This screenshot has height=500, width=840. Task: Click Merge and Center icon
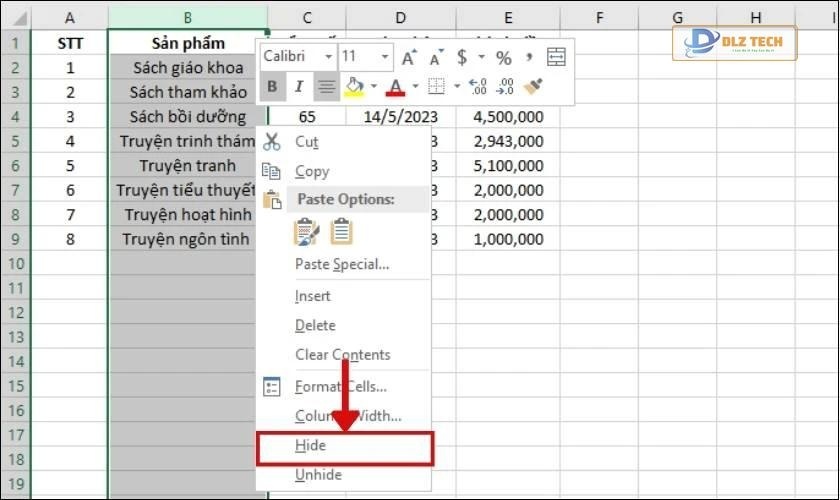[x=556, y=57]
